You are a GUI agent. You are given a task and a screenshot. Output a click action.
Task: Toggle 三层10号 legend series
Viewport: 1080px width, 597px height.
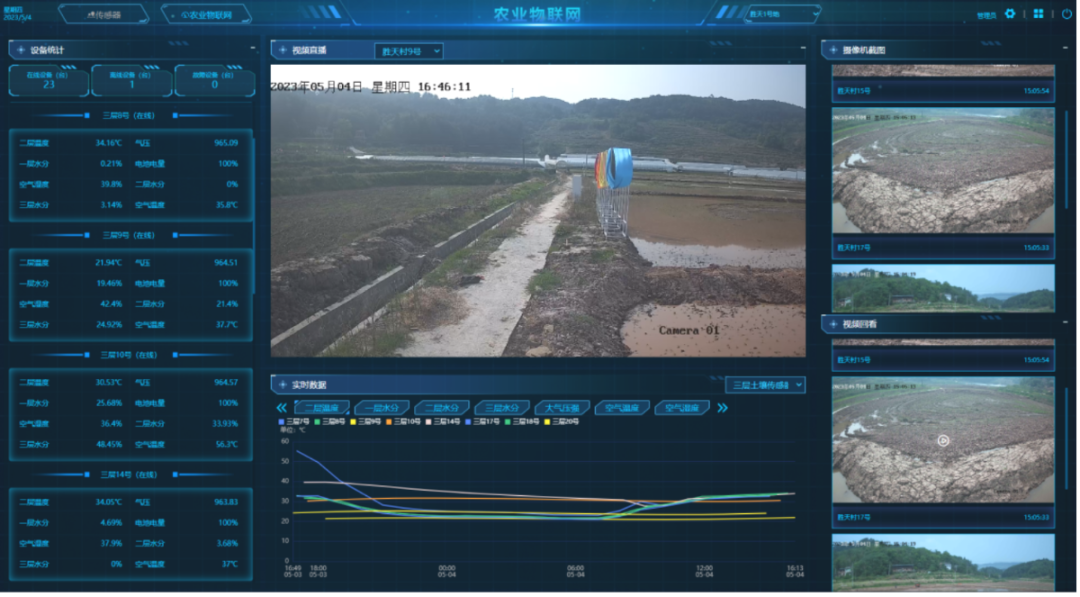(403, 421)
